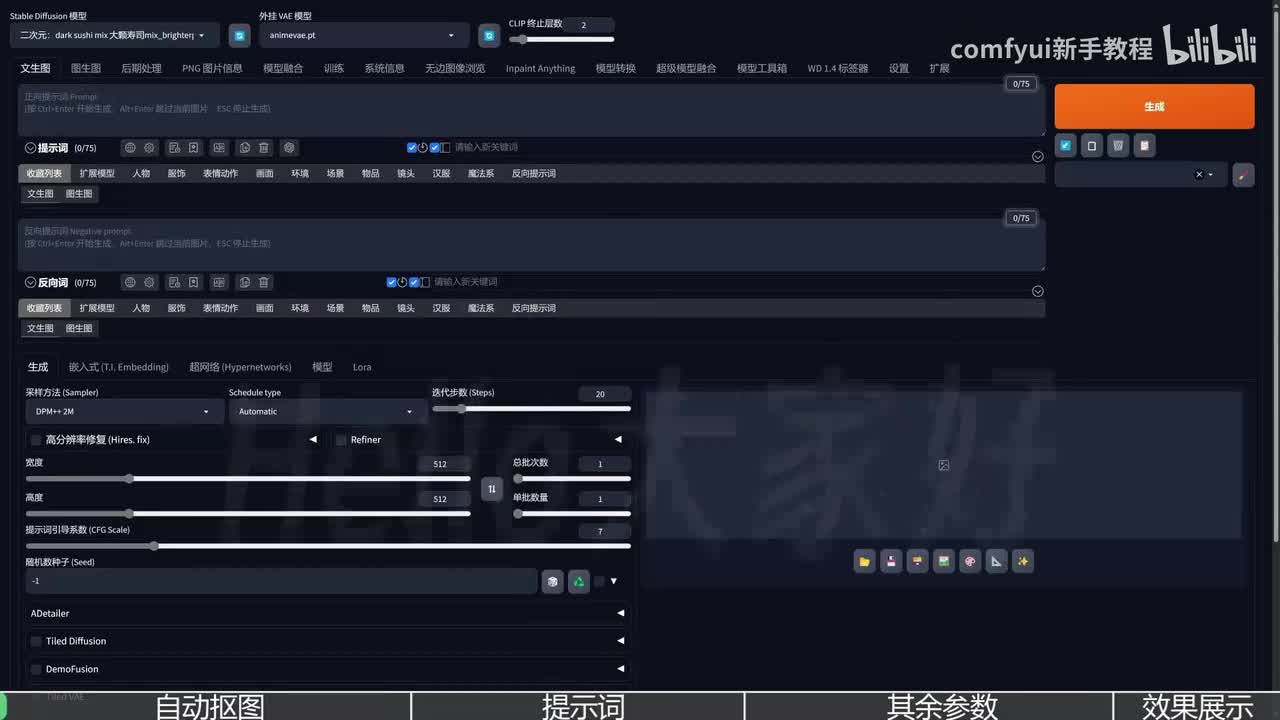Image resolution: width=1280 pixels, height=720 pixels.
Task: Clear the styles selection with X
Action: coord(1199,174)
